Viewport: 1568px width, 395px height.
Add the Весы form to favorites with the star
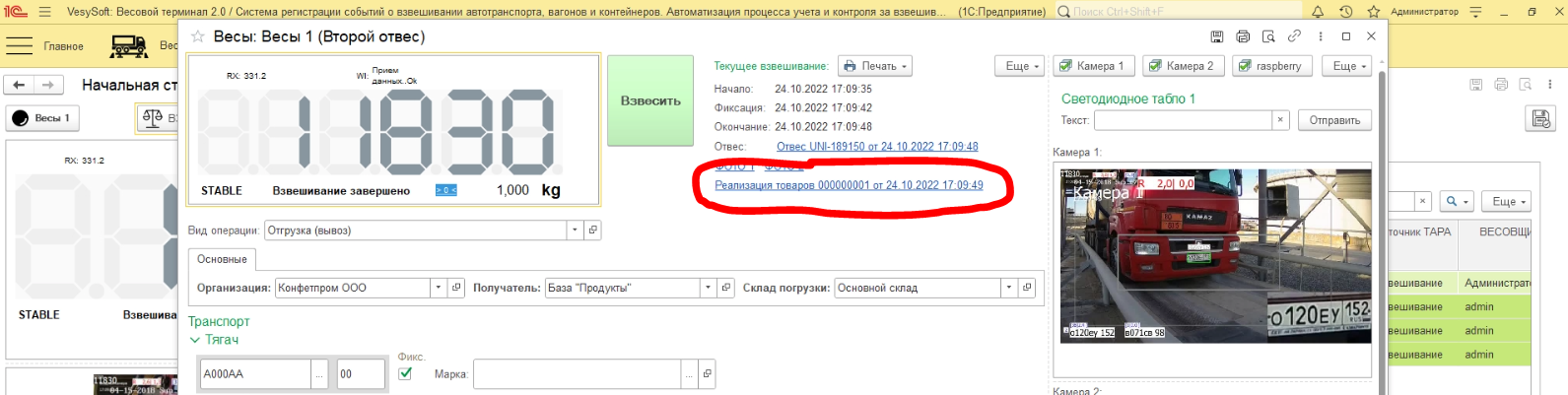pyautogui.click(x=198, y=36)
